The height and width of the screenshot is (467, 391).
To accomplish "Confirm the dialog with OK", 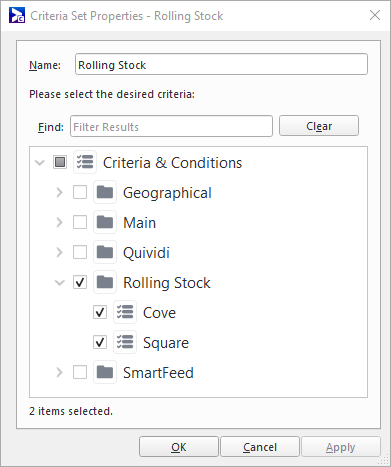I will (179, 447).
